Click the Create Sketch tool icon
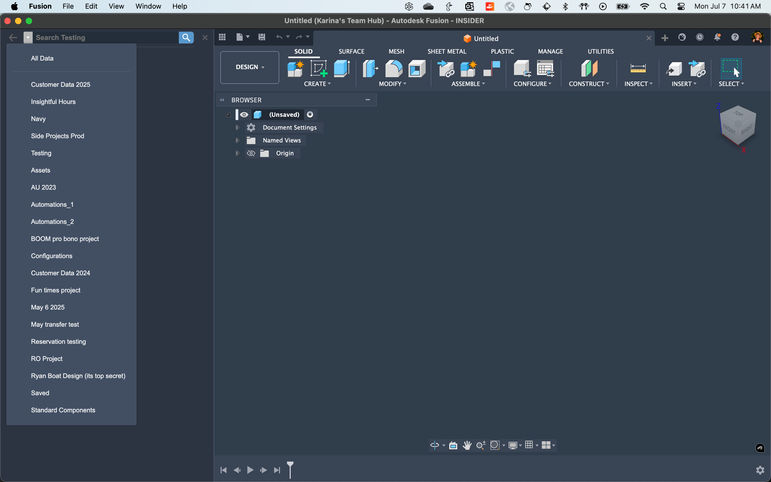 319,69
